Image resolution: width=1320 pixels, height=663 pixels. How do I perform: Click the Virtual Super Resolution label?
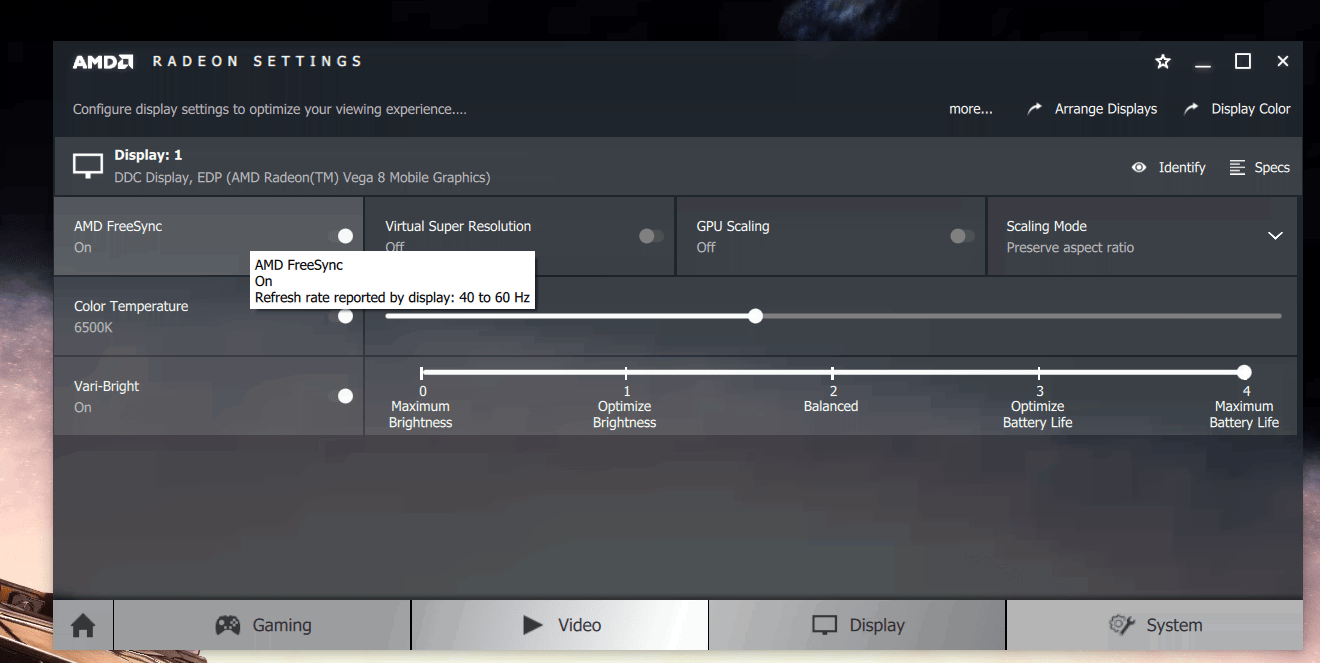point(458,226)
